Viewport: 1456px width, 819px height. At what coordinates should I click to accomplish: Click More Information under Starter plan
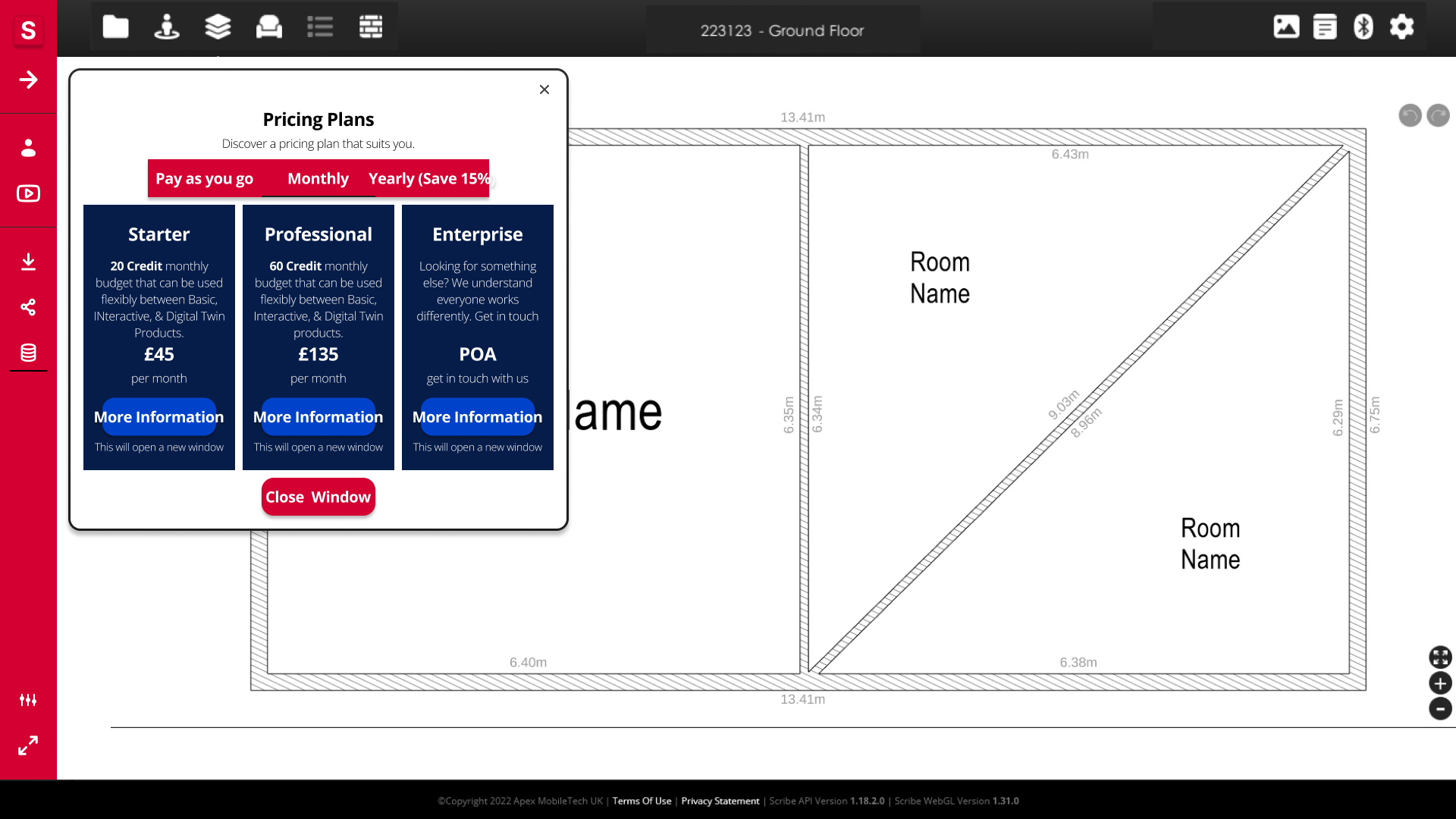(159, 417)
